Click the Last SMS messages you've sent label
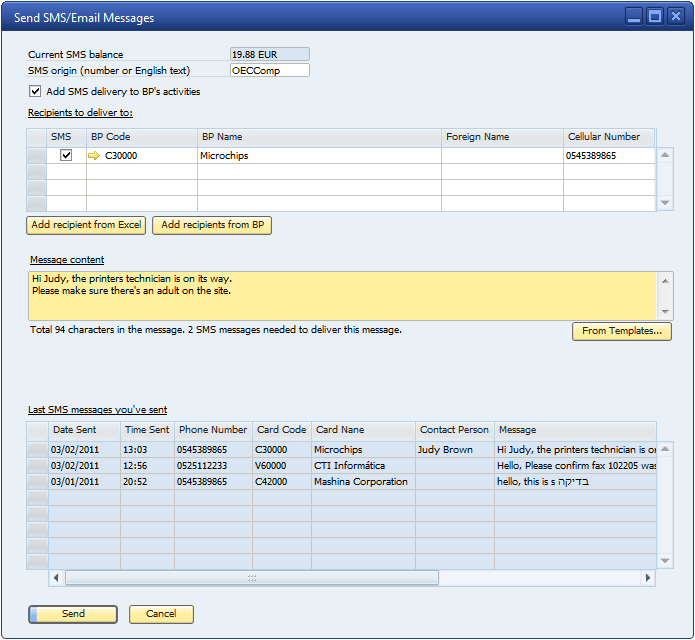The width and height of the screenshot is (695, 640). pyautogui.click(x=98, y=410)
